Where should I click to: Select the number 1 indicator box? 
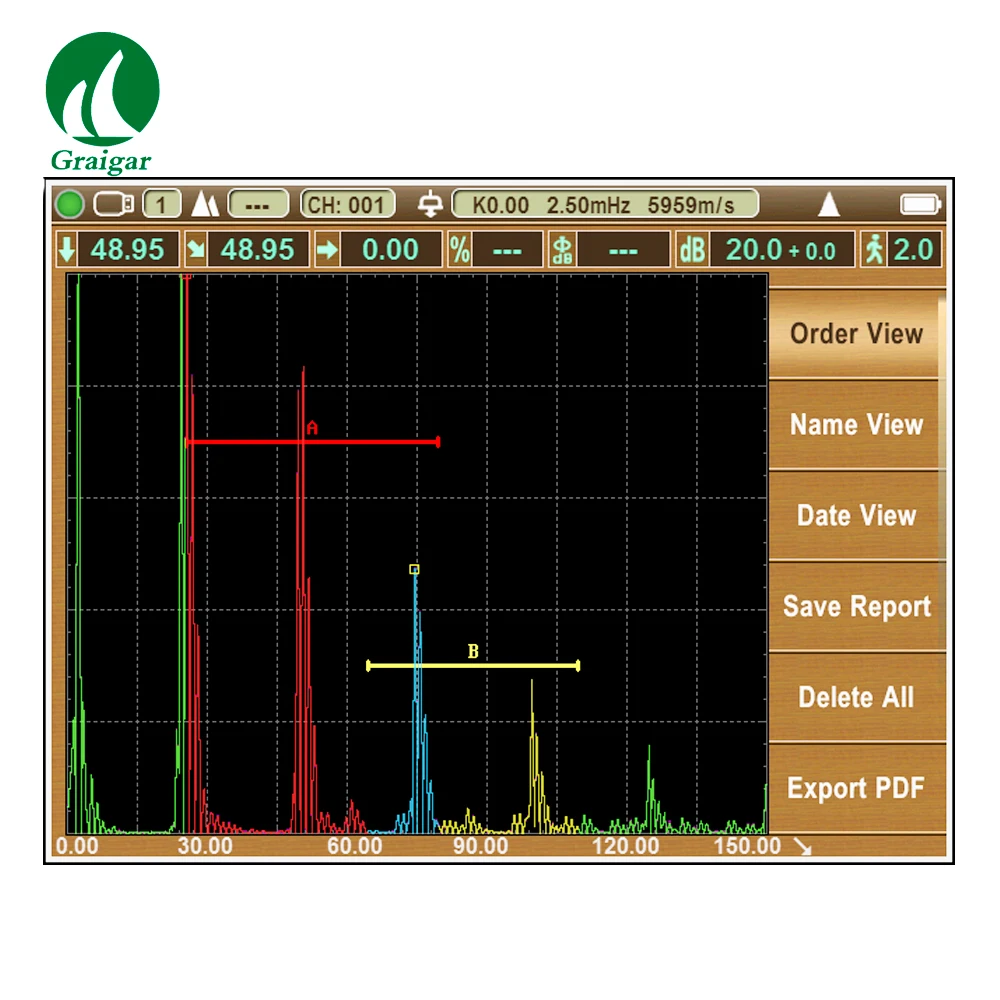pyautogui.click(x=161, y=205)
